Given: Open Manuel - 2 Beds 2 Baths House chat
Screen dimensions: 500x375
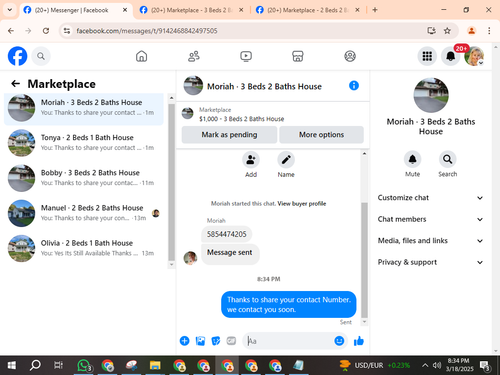Looking at the screenshot, I should (x=84, y=213).
